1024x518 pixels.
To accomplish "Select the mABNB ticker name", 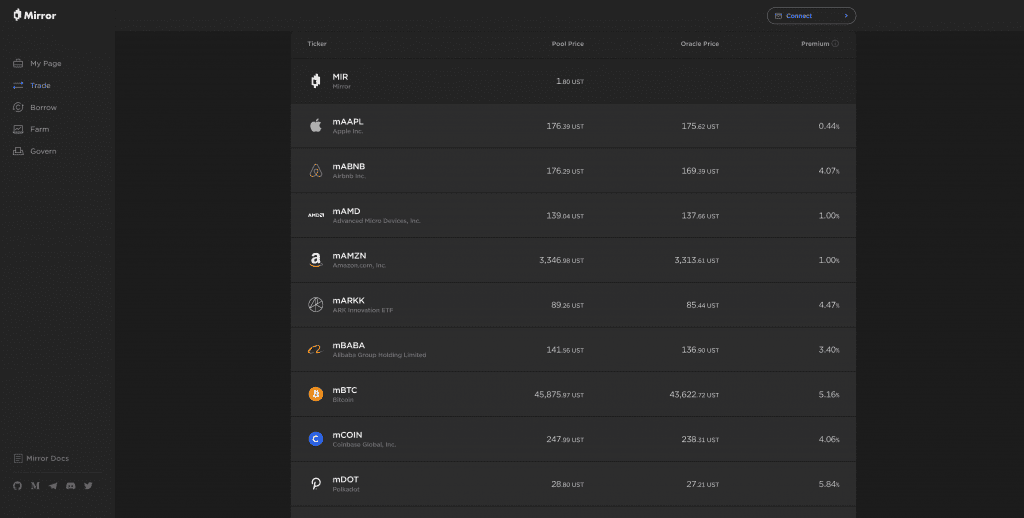I will pos(349,167).
